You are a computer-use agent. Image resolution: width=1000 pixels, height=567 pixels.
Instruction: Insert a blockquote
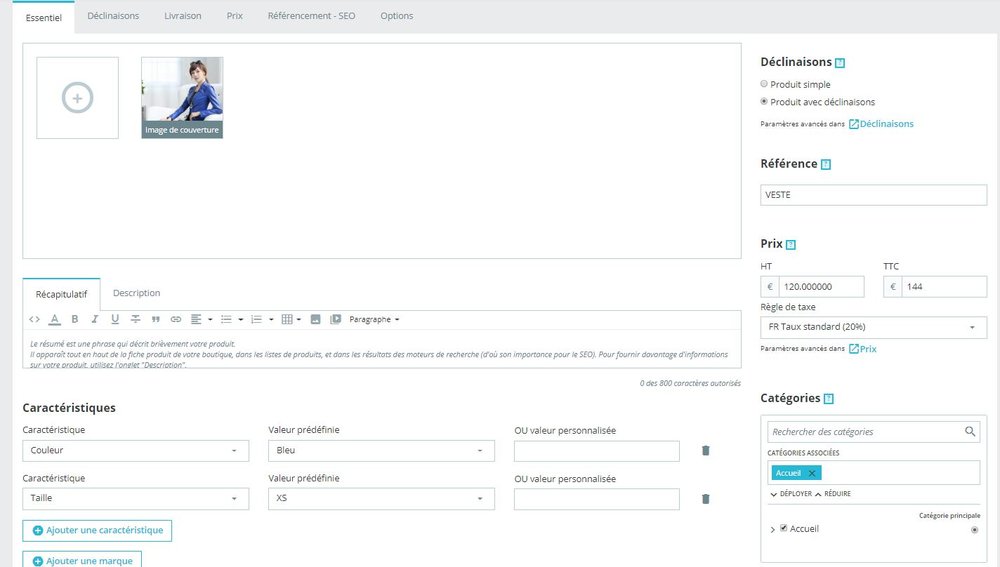[156, 320]
